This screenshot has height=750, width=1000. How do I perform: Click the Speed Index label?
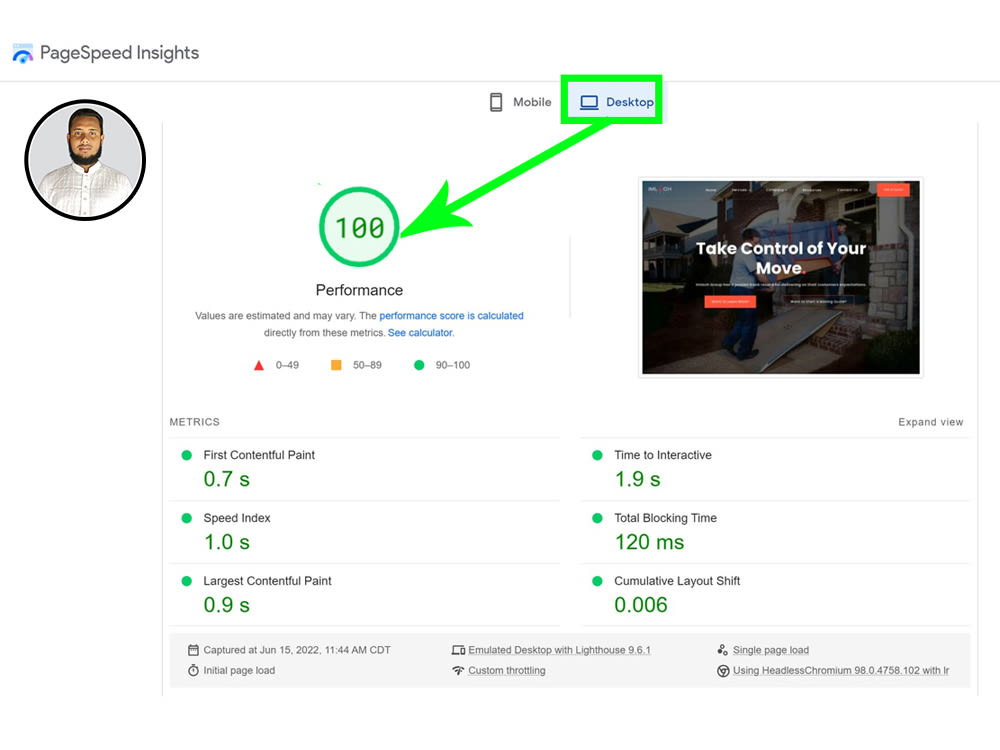[x=237, y=518]
